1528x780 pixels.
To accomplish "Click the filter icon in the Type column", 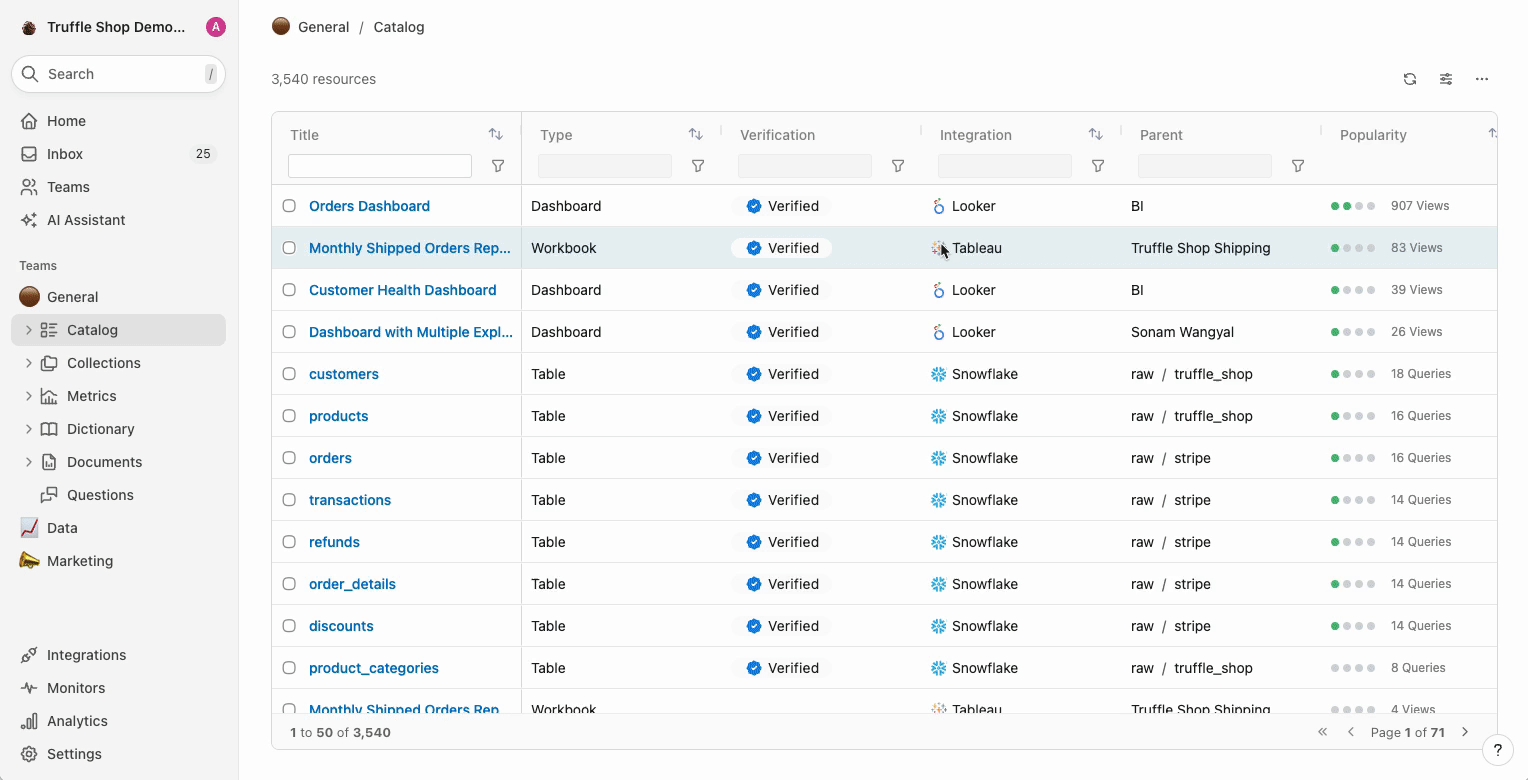I will [698, 166].
